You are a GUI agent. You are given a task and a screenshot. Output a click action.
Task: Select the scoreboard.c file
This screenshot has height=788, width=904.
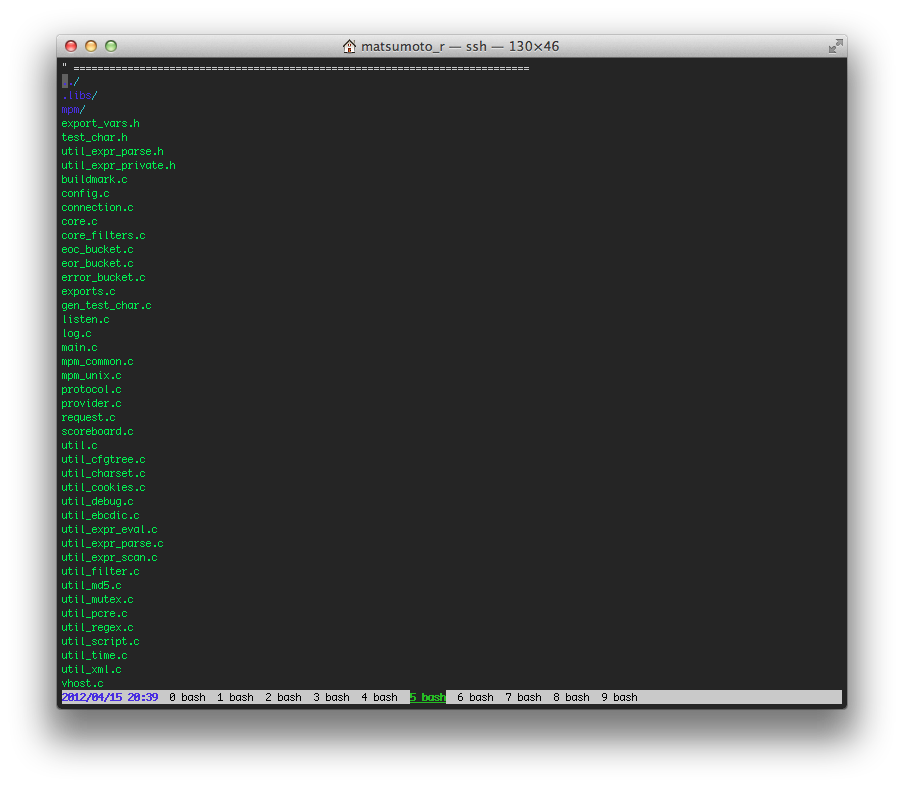pos(97,432)
